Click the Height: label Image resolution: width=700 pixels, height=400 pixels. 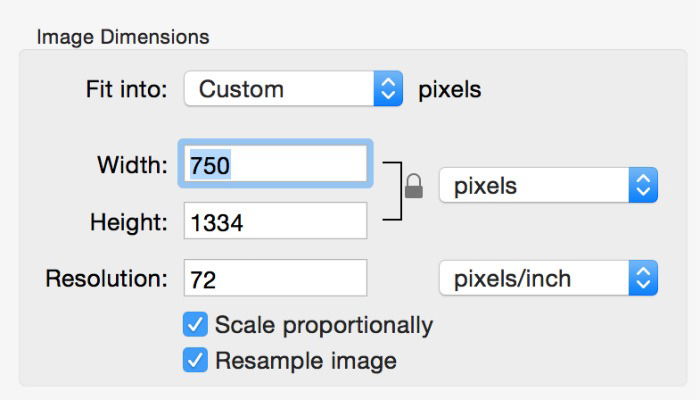click(129, 222)
